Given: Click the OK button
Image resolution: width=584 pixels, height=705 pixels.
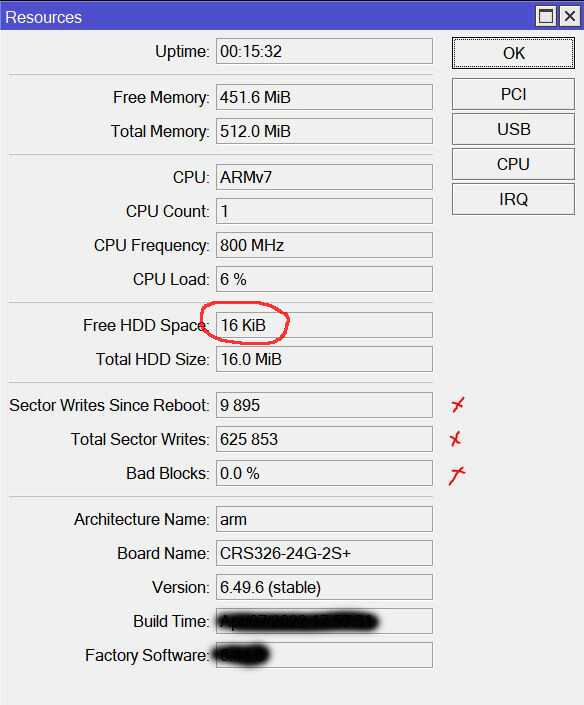Looking at the screenshot, I should pos(513,53).
